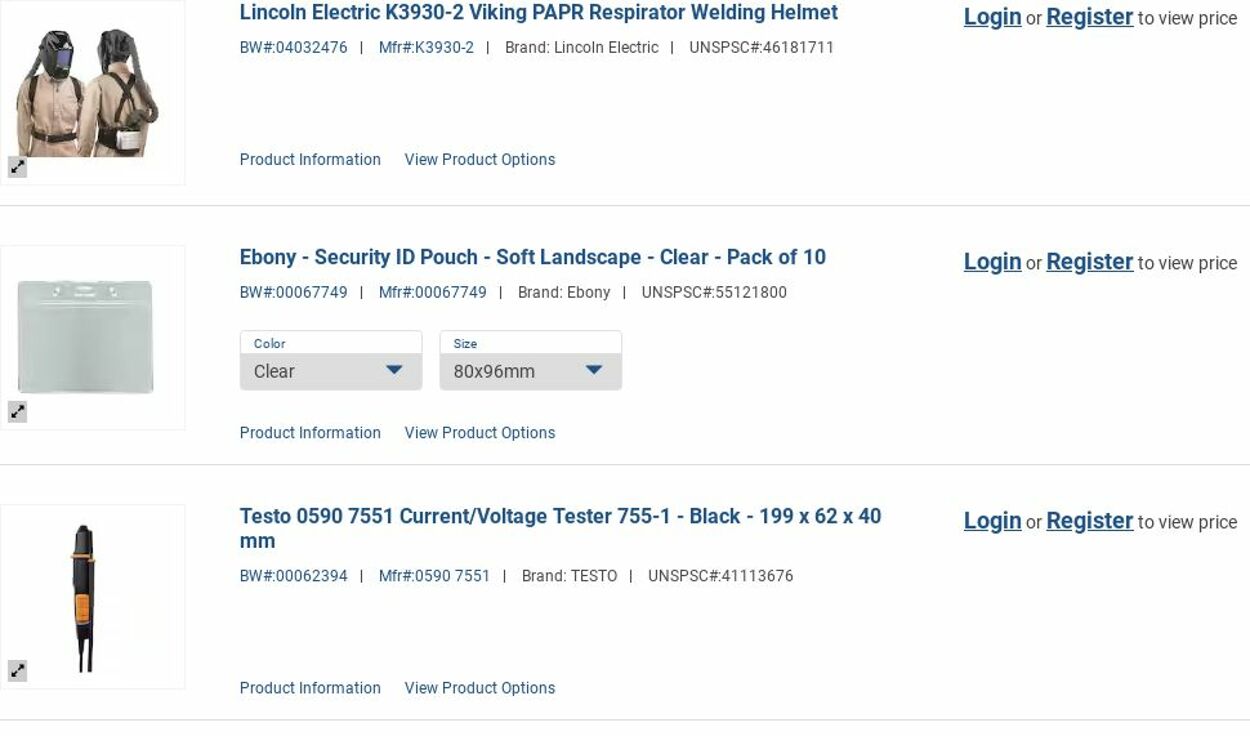Expand the welding helmet image with the enlarge icon
Screen dimensions: 1250x736
click(18, 168)
